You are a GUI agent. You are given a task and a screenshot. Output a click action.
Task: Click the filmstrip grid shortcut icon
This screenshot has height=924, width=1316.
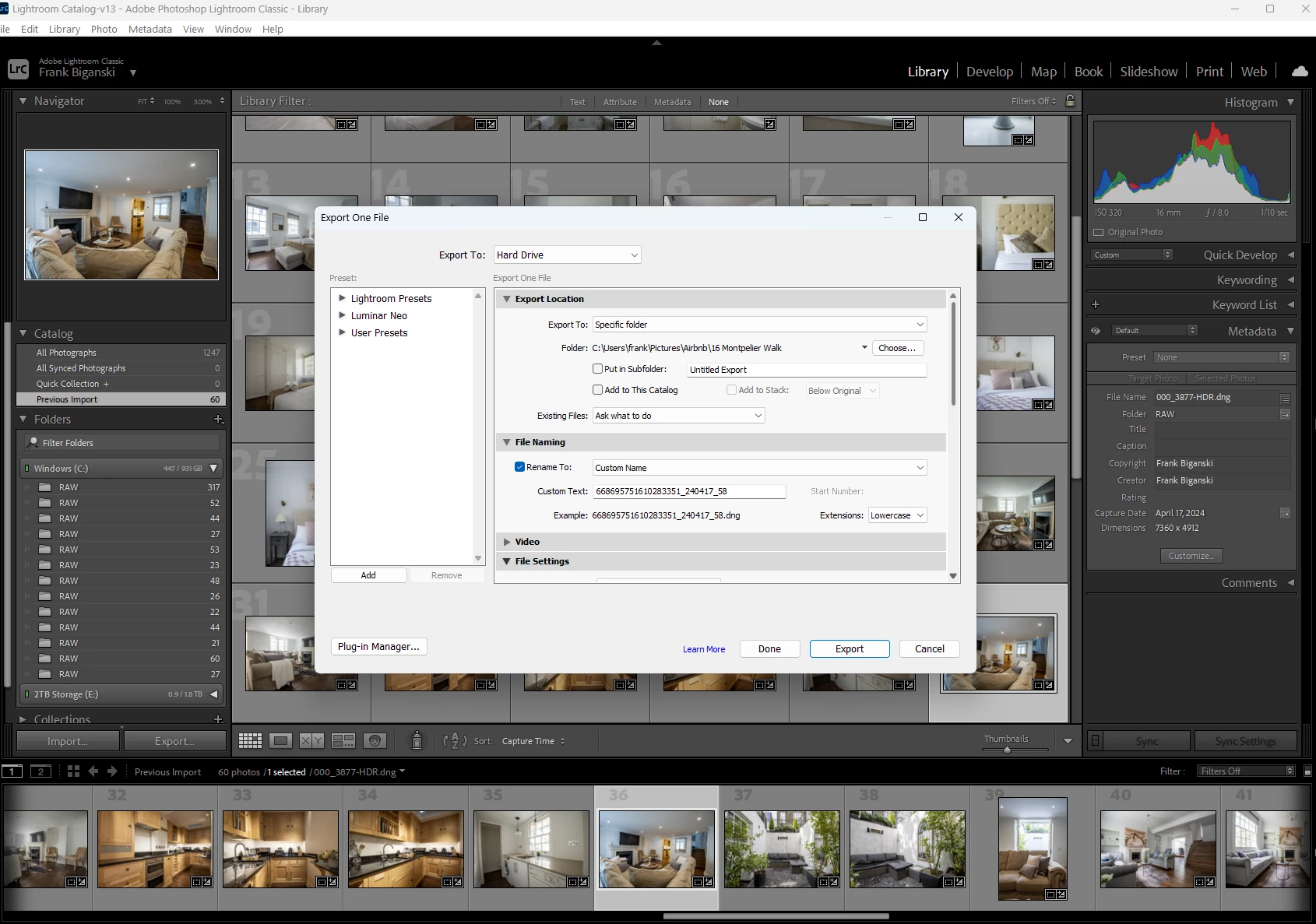click(x=74, y=771)
